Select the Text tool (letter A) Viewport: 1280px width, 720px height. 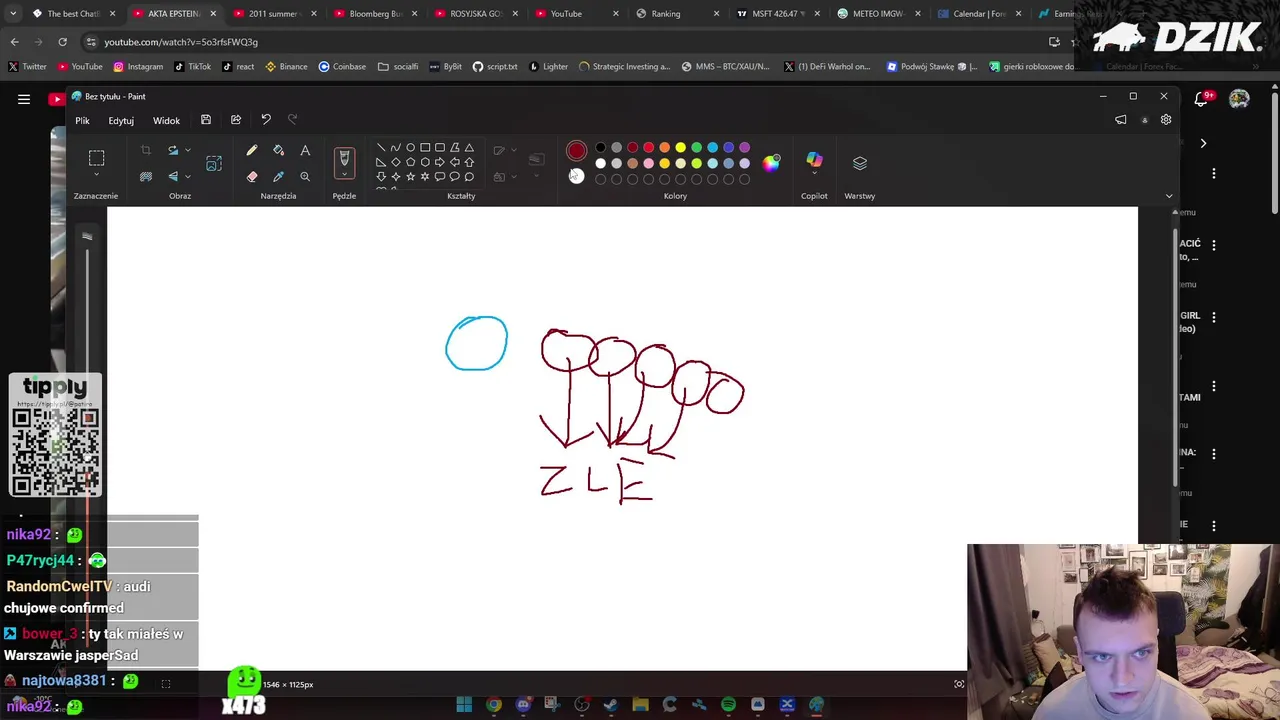click(x=305, y=150)
